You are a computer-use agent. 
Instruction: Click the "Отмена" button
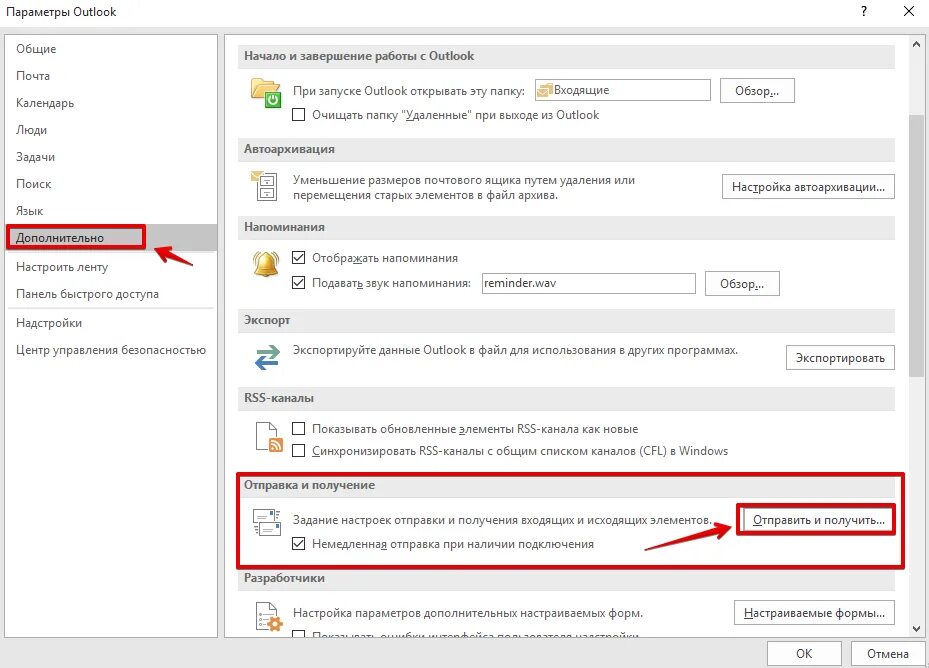pyautogui.click(x=888, y=653)
